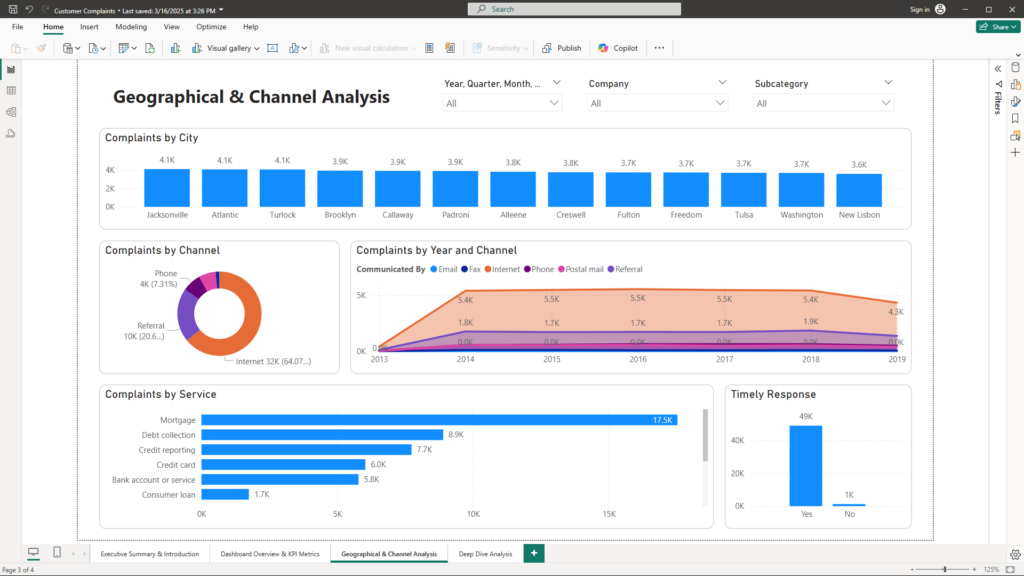Viewport: 1024px width, 576px height.
Task: Open the Data pane icon
Action: [x=1015, y=67]
